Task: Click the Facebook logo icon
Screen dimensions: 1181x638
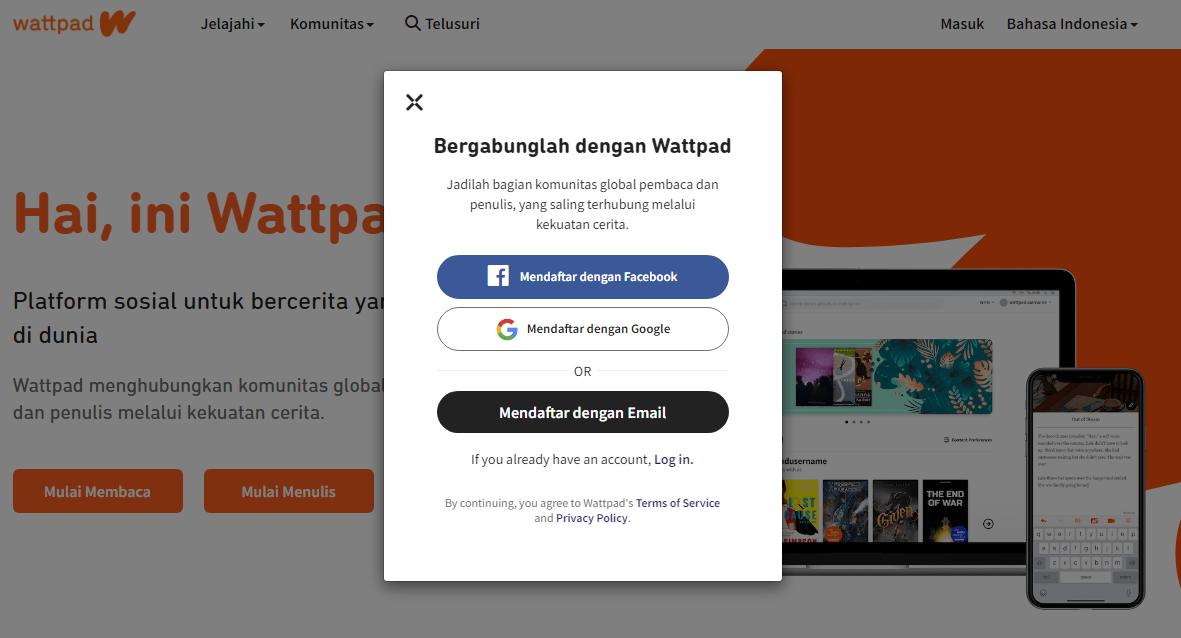Action: (498, 276)
